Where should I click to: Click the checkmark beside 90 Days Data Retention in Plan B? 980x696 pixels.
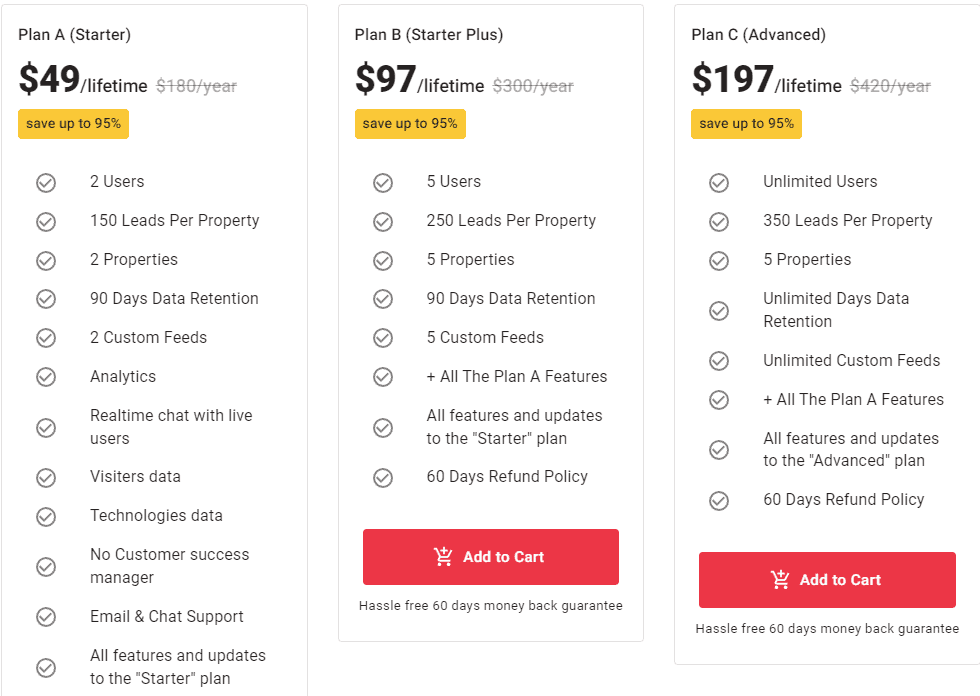coord(383,299)
